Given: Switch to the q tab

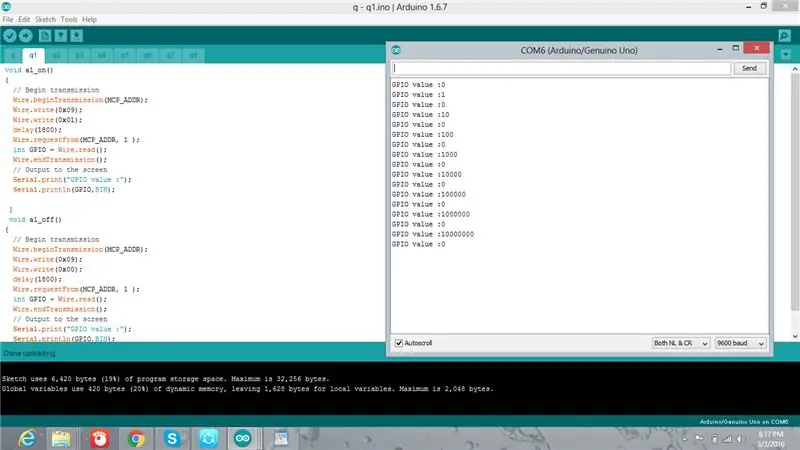Looking at the screenshot, I should (13, 55).
